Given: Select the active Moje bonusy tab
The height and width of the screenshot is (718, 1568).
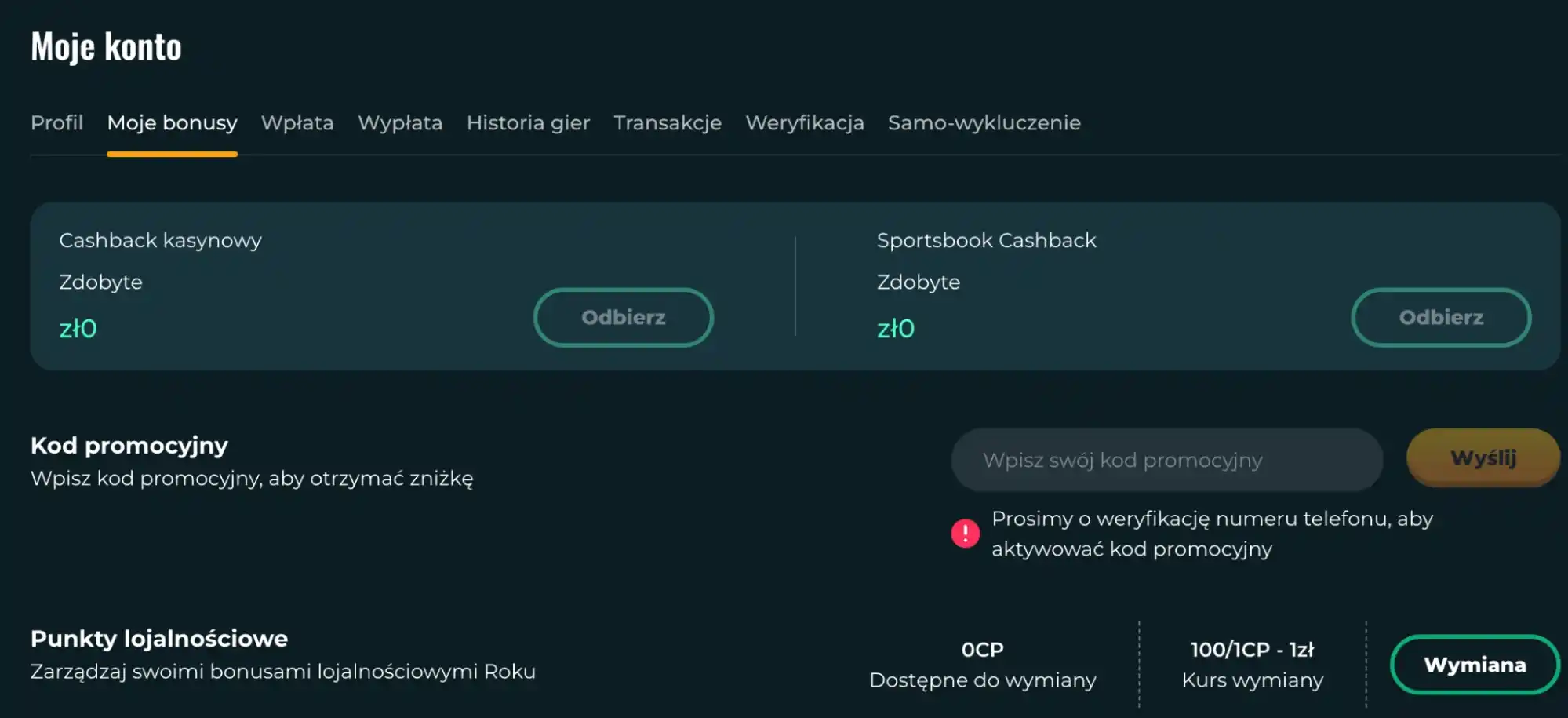Looking at the screenshot, I should (172, 123).
